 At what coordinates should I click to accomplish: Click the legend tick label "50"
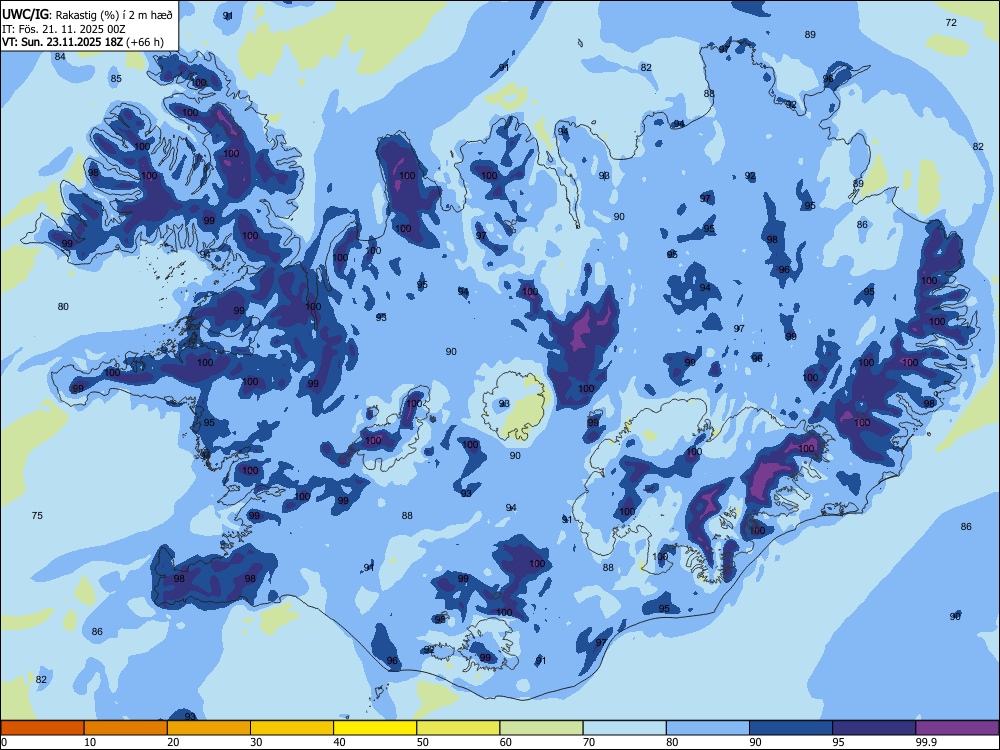click(422, 742)
